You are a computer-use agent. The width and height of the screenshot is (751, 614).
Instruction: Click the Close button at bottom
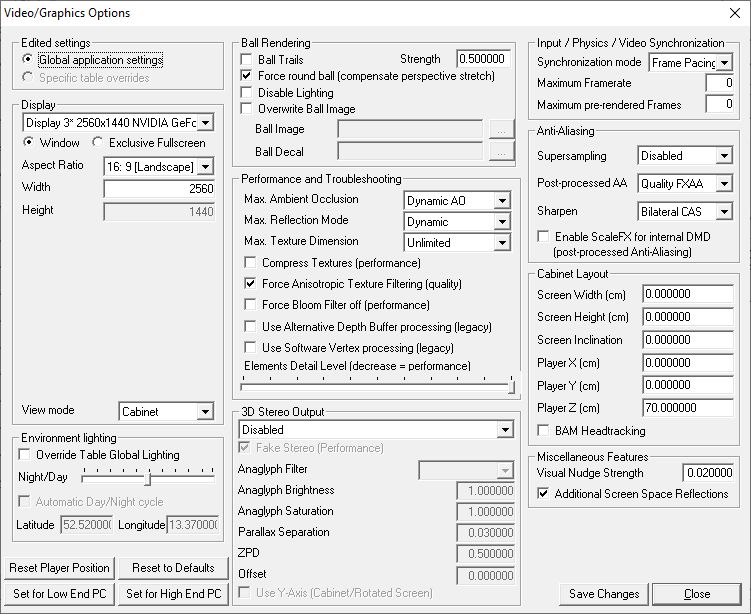(697, 594)
